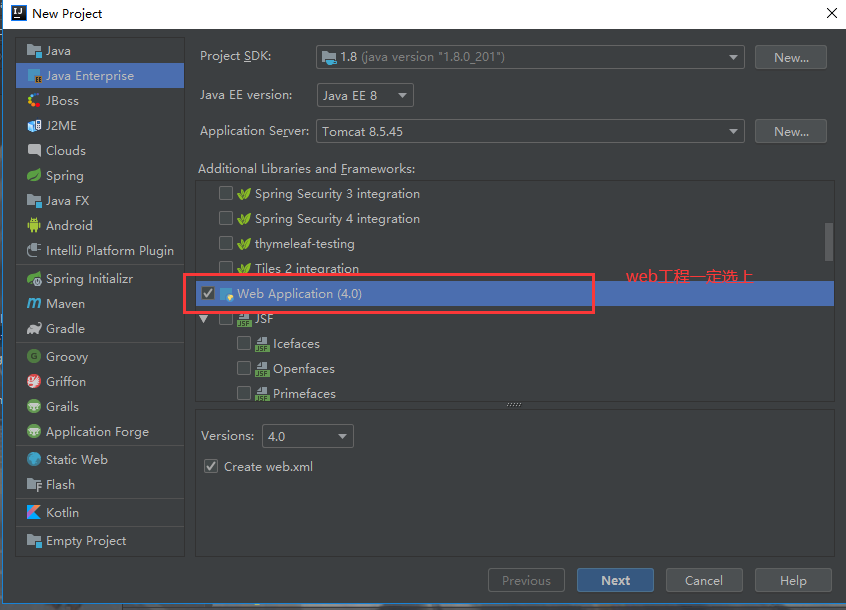This screenshot has height=610, width=846.
Task: Click New... button next to Application Server
Action: [790, 131]
